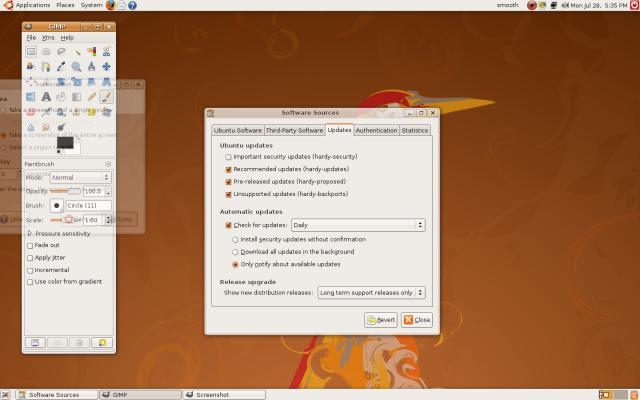640x400 pixels.
Task: Open the GIMP Help menu
Action: [67, 38]
